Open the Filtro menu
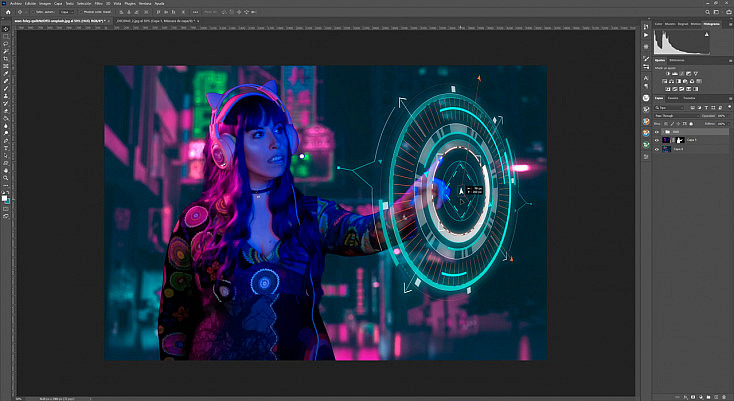The width and height of the screenshot is (734, 401). [x=97, y=4]
